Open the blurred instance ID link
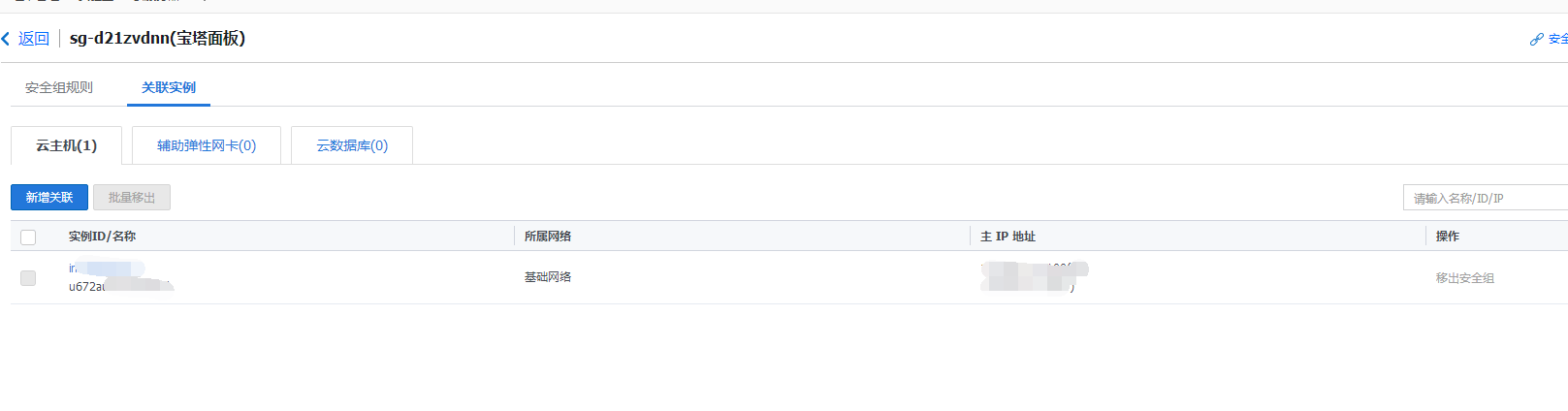Image resolution: width=1568 pixels, height=411 pixels. [x=107, y=269]
